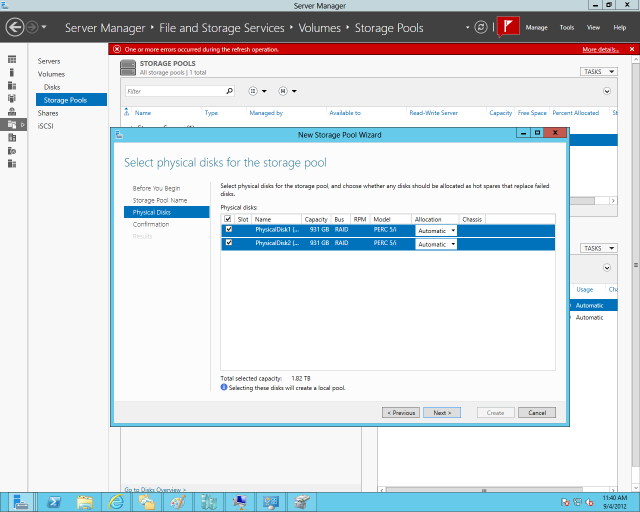Uncheck the PhysicalDisk2 checkbox
Viewport: 640px width, 512px height.
click(x=229, y=243)
